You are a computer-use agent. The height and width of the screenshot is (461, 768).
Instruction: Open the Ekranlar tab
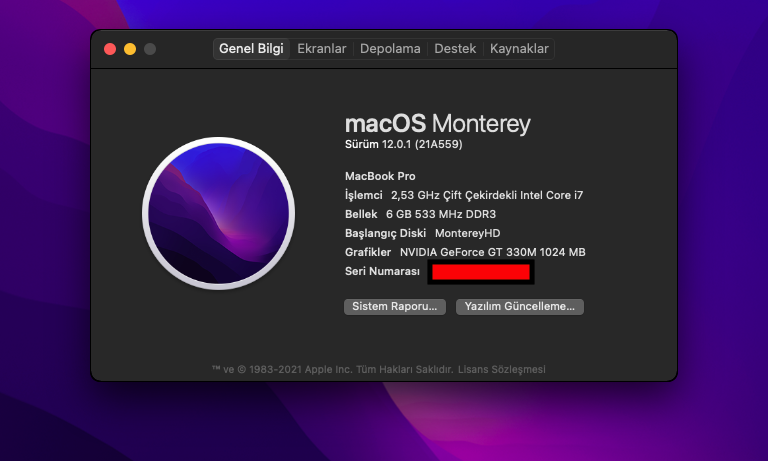tap(322, 49)
